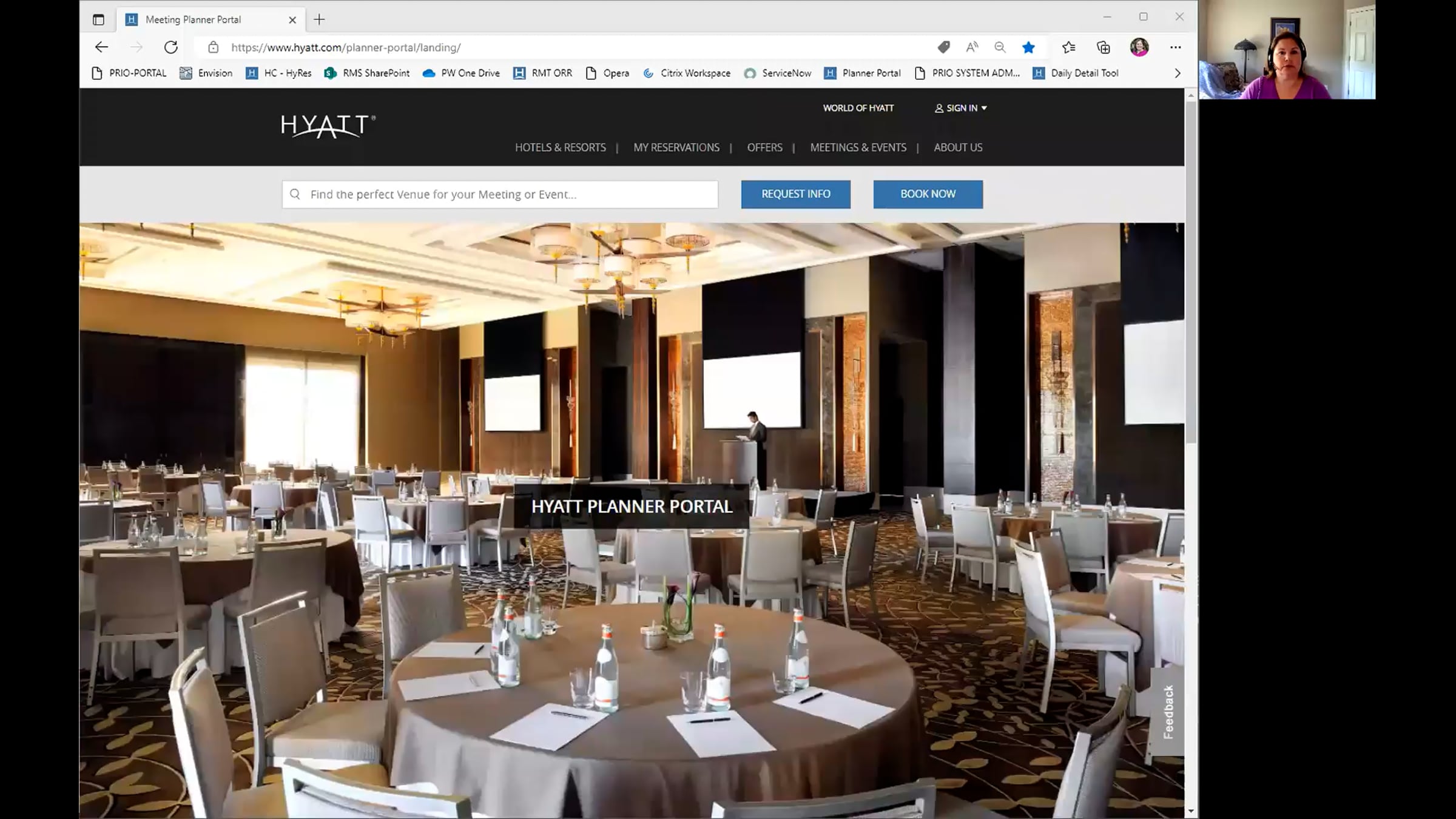Image resolution: width=1456 pixels, height=819 pixels.
Task: Open My Reservations menu item
Action: 676,147
